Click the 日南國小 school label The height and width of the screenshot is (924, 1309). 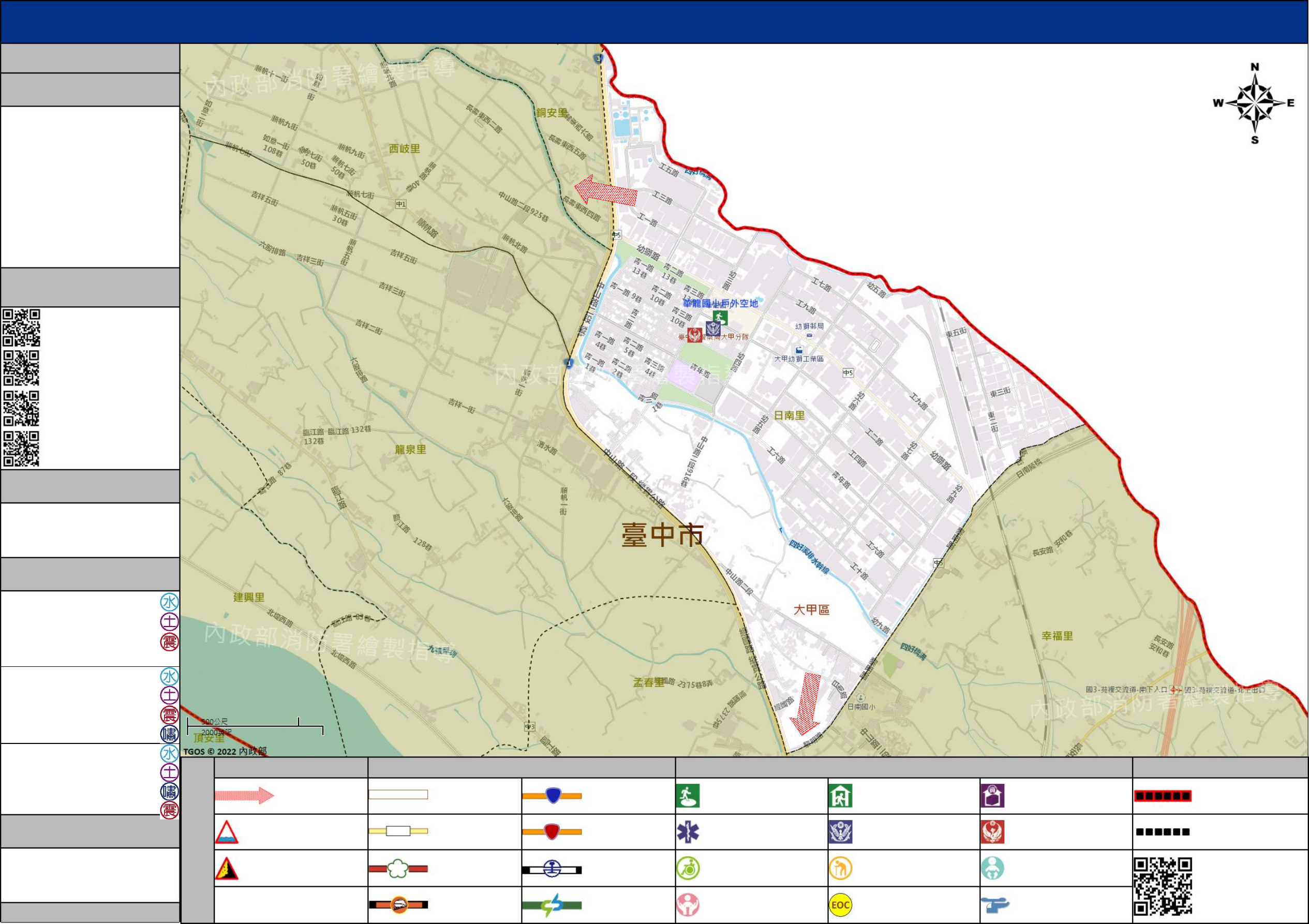[x=861, y=707]
